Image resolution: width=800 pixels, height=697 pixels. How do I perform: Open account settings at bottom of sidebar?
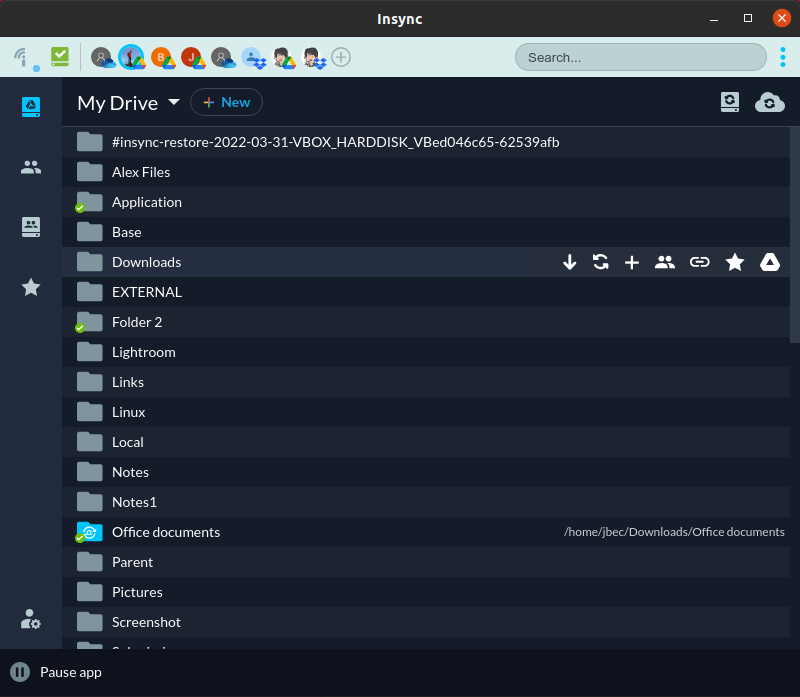[x=31, y=620]
